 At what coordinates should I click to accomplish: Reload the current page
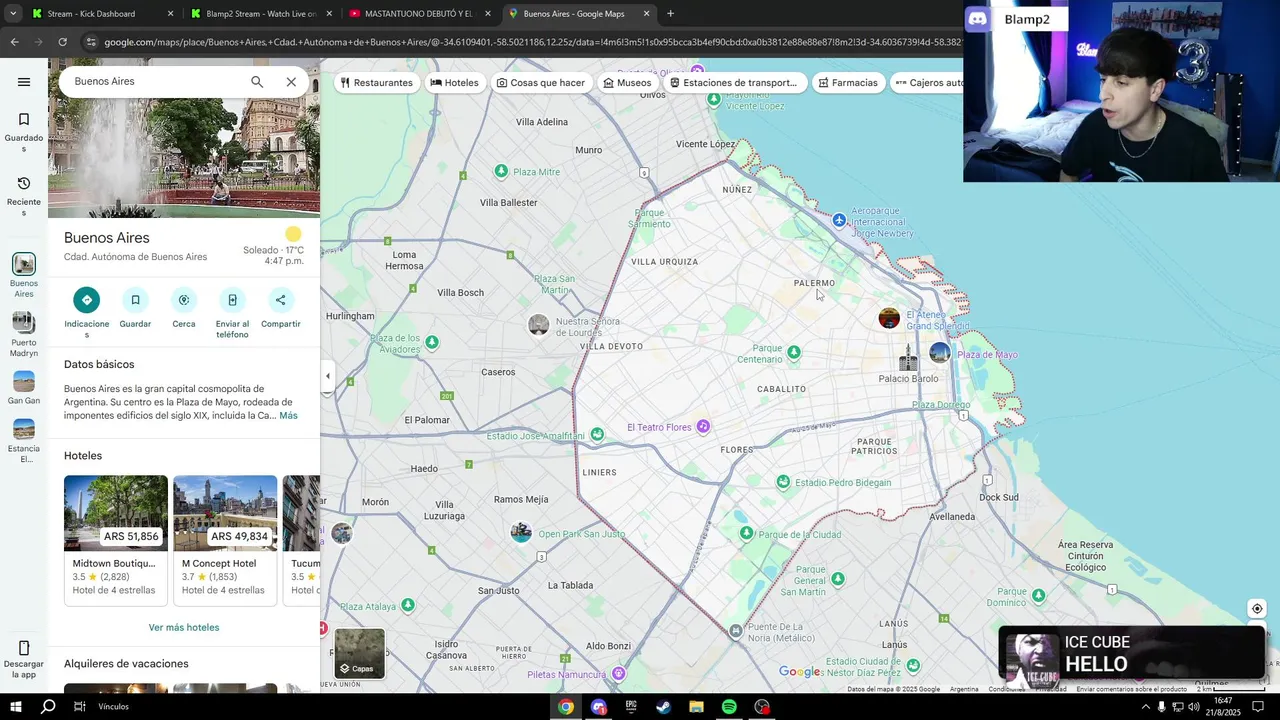click(x=62, y=42)
